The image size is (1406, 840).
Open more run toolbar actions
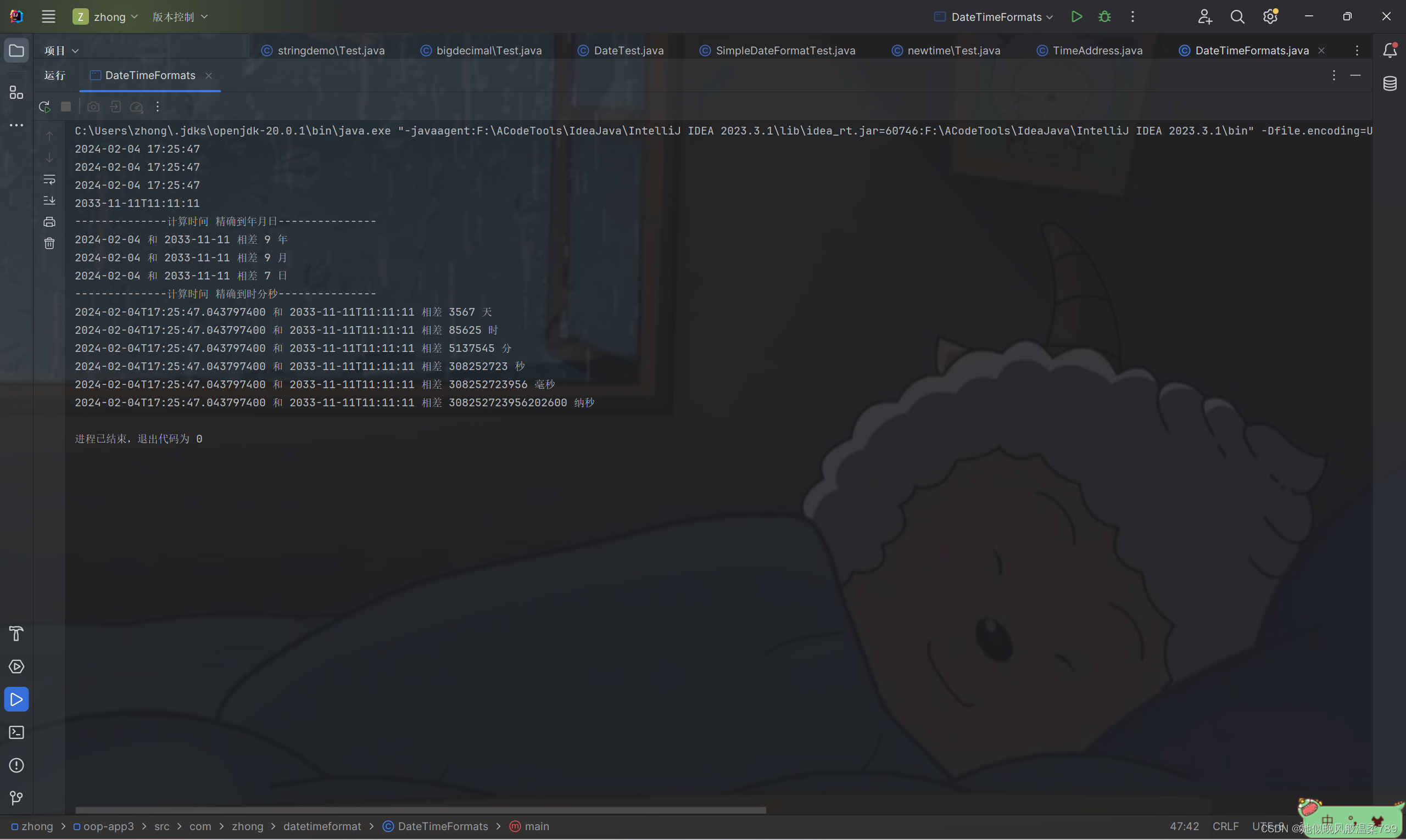coord(158,107)
